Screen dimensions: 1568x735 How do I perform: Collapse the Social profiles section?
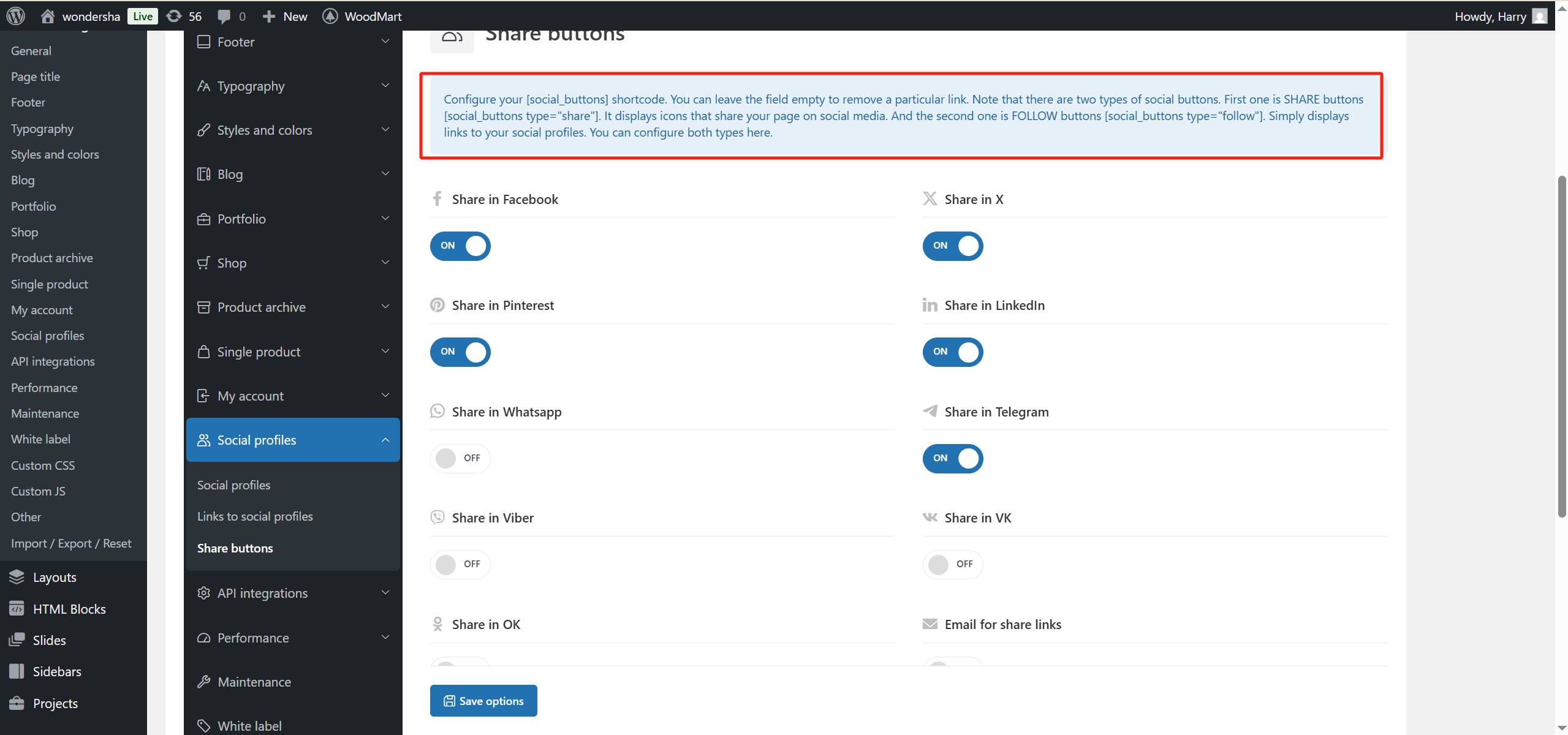[385, 440]
